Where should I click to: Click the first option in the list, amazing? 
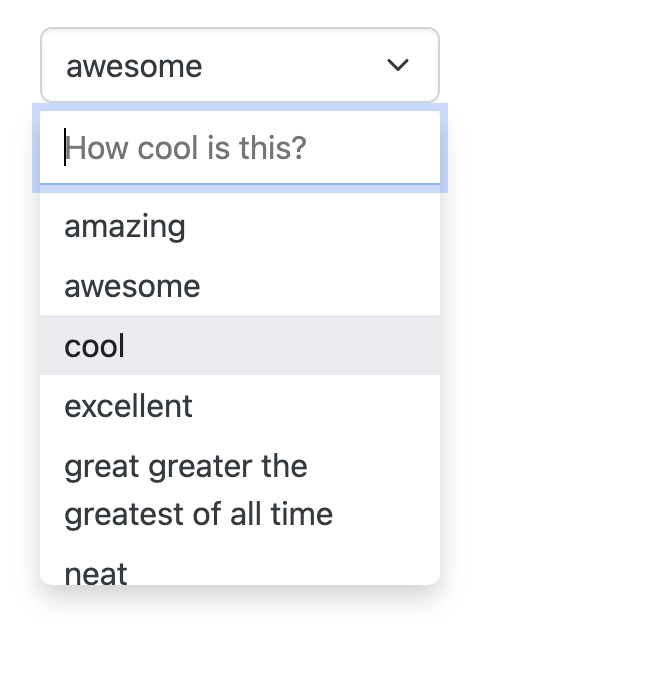click(239, 226)
